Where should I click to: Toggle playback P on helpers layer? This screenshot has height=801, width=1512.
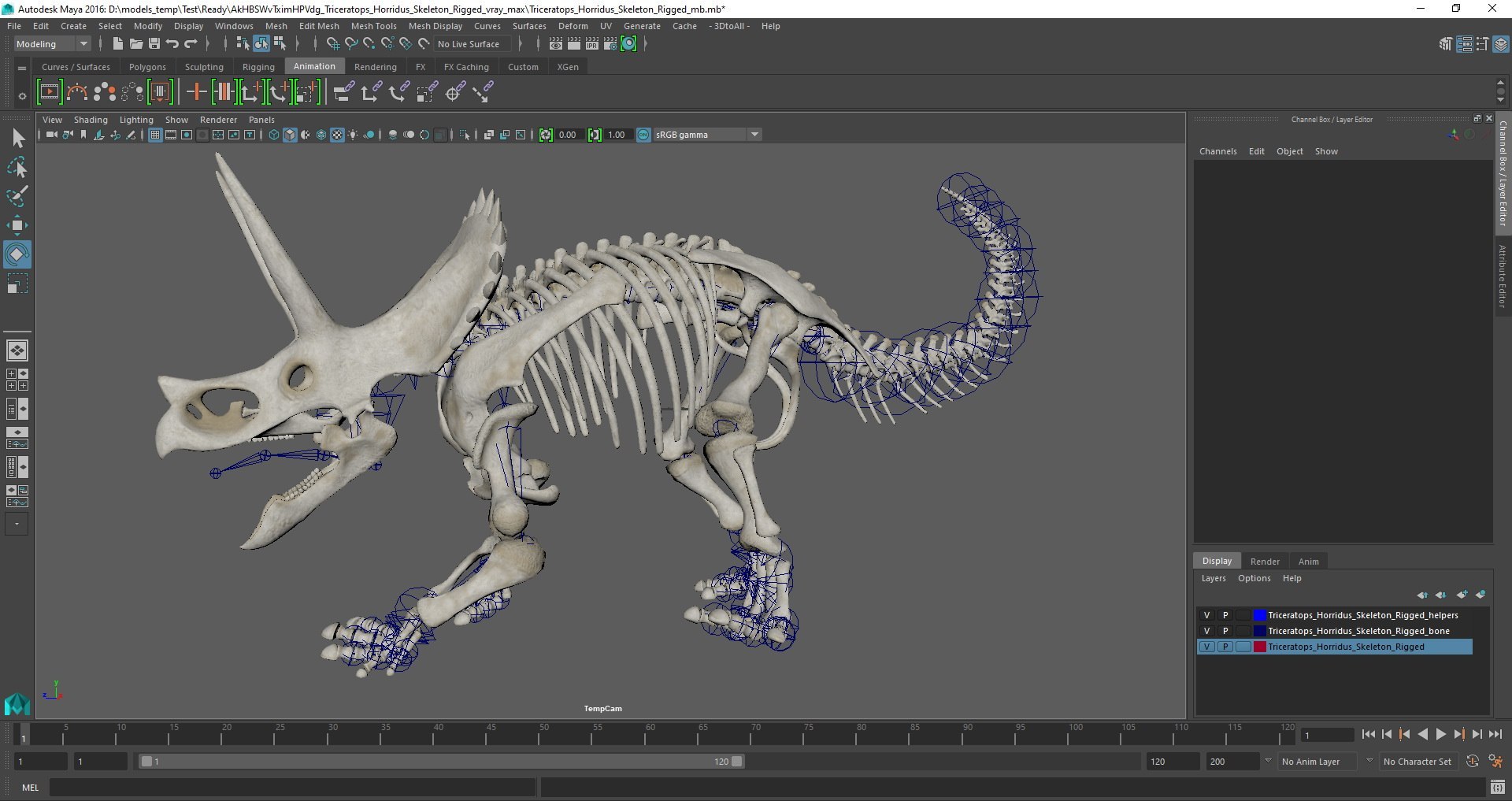coord(1225,615)
